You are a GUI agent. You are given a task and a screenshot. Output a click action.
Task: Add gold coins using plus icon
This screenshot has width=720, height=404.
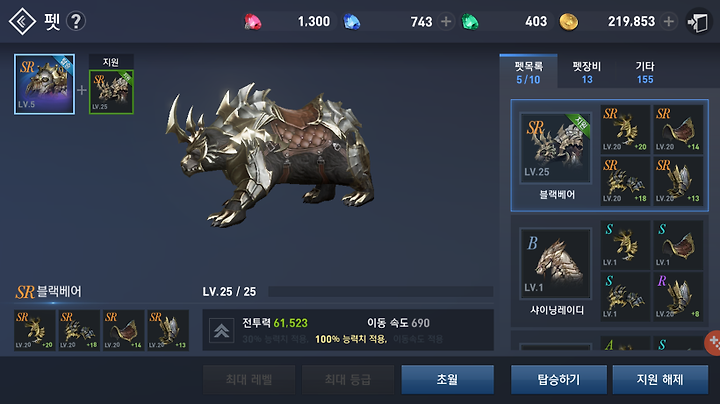tap(669, 22)
